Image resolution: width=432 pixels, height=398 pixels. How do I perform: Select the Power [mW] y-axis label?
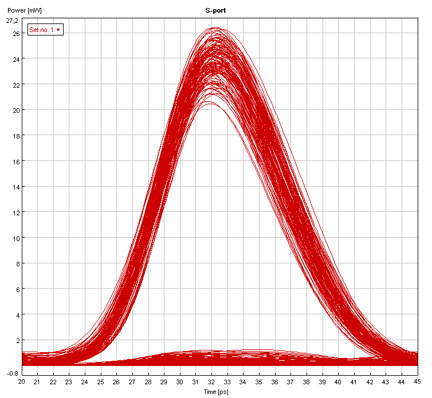pyautogui.click(x=25, y=11)
